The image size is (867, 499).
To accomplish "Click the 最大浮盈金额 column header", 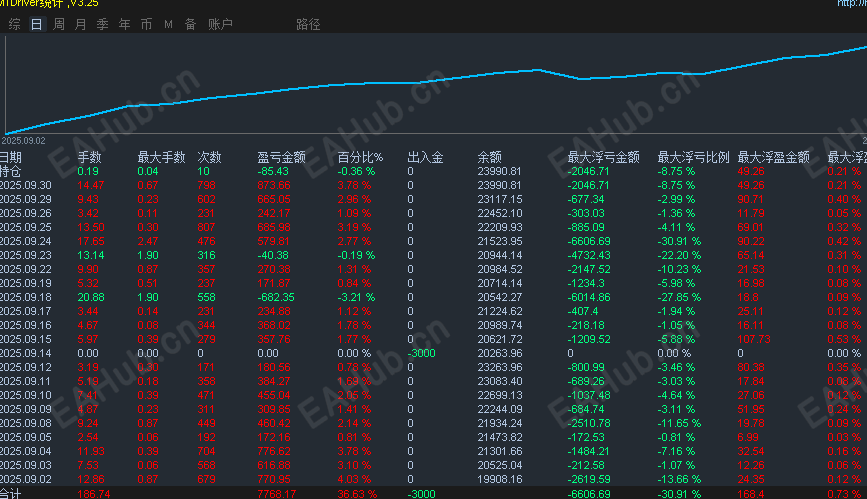I will (x=774, y=158).
